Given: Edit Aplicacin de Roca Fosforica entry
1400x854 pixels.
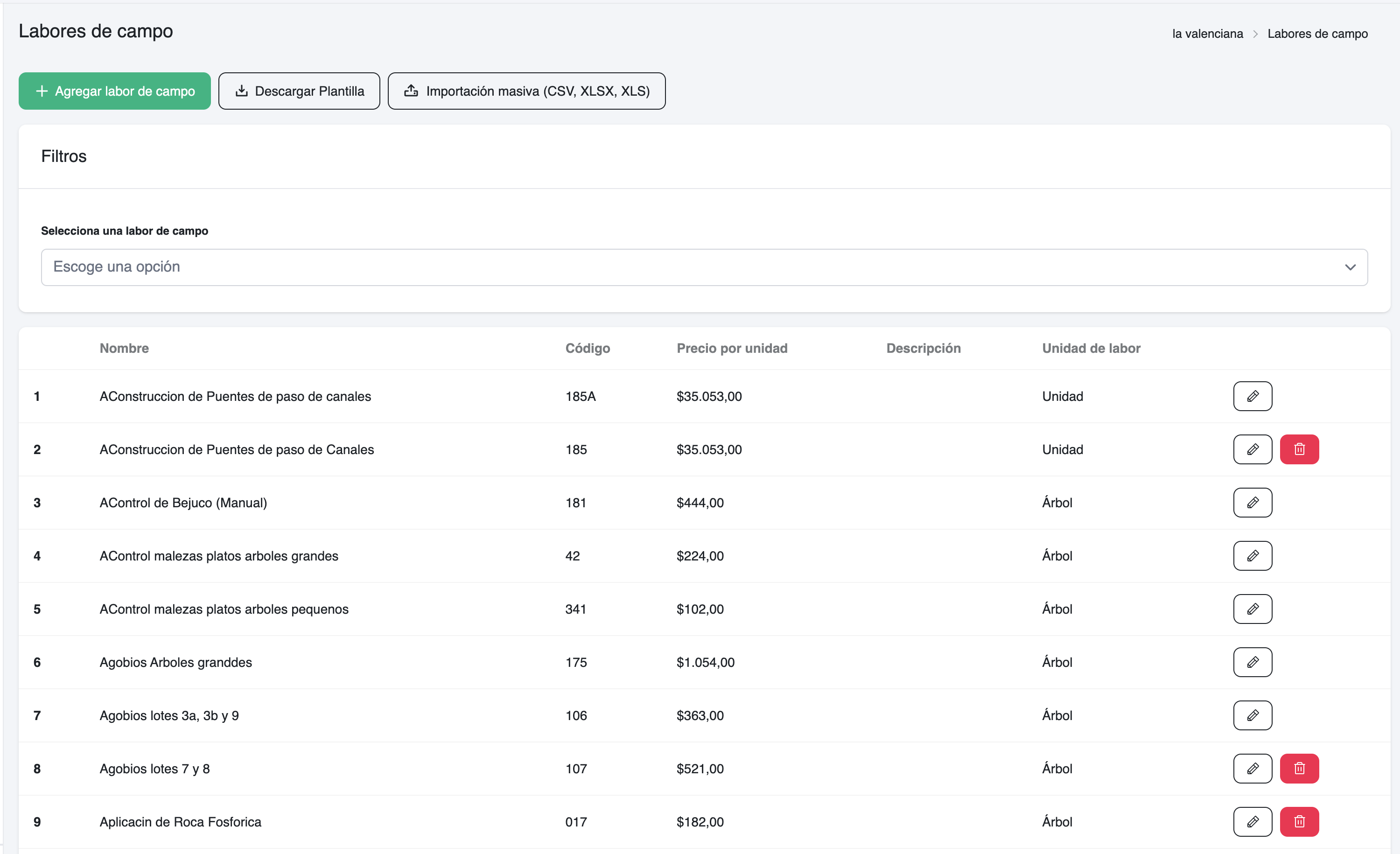Looking at the screenshot, I should (x=1252, y=822).
